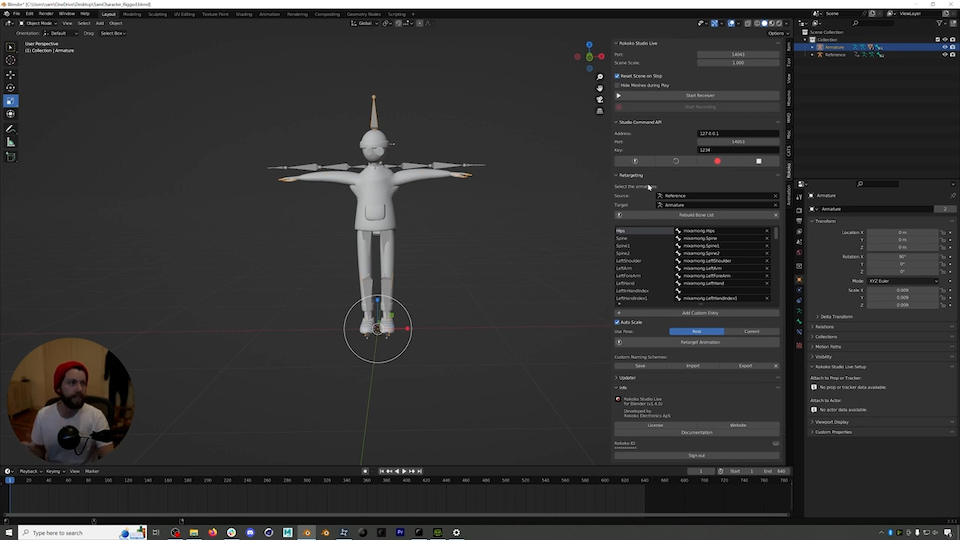Image resolution: width=960 pixels, height=540 pixels.
Task: Select the Select Box tool icon
Action: click(10, 47)
